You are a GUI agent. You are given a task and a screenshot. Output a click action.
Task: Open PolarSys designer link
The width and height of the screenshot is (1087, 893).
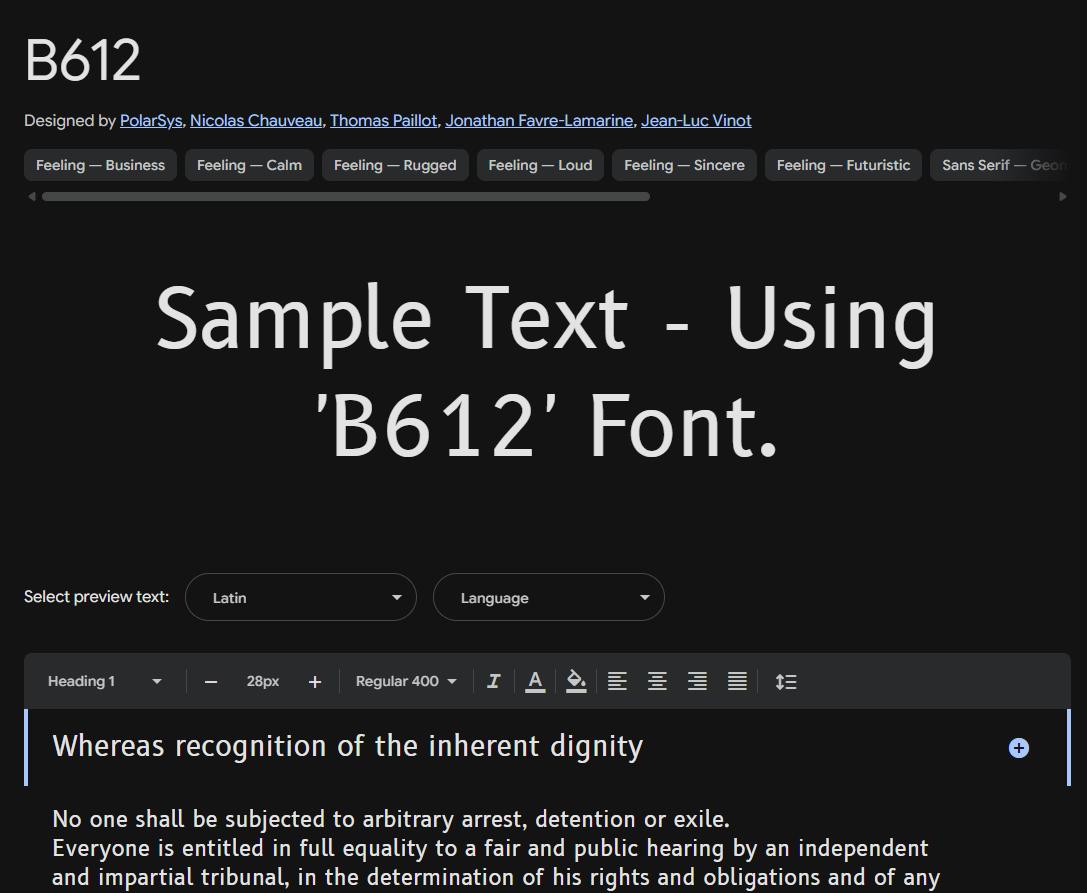coord(150,121)
